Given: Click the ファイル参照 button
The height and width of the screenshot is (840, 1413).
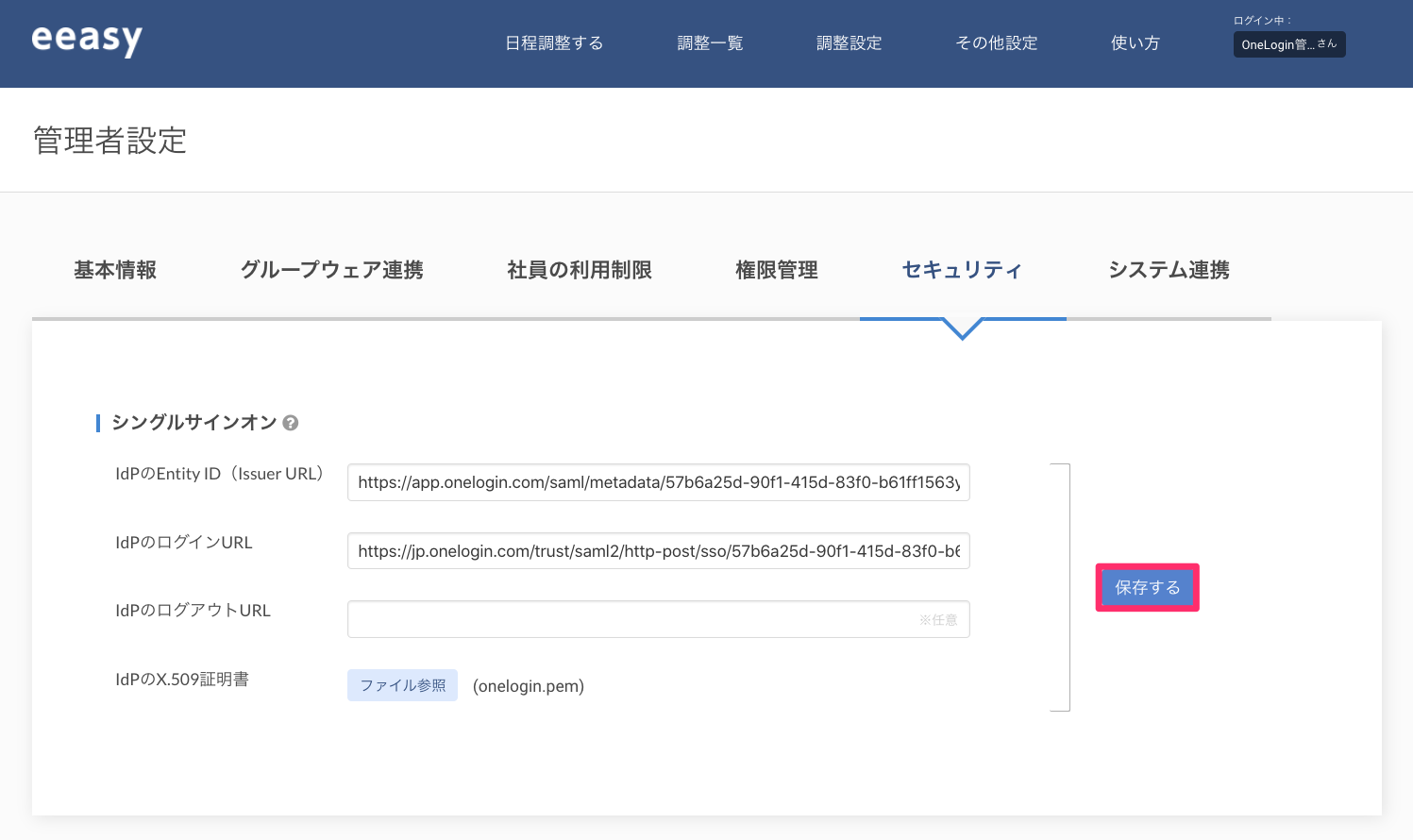Looking at the screenshot, I should tap(403, 685).
